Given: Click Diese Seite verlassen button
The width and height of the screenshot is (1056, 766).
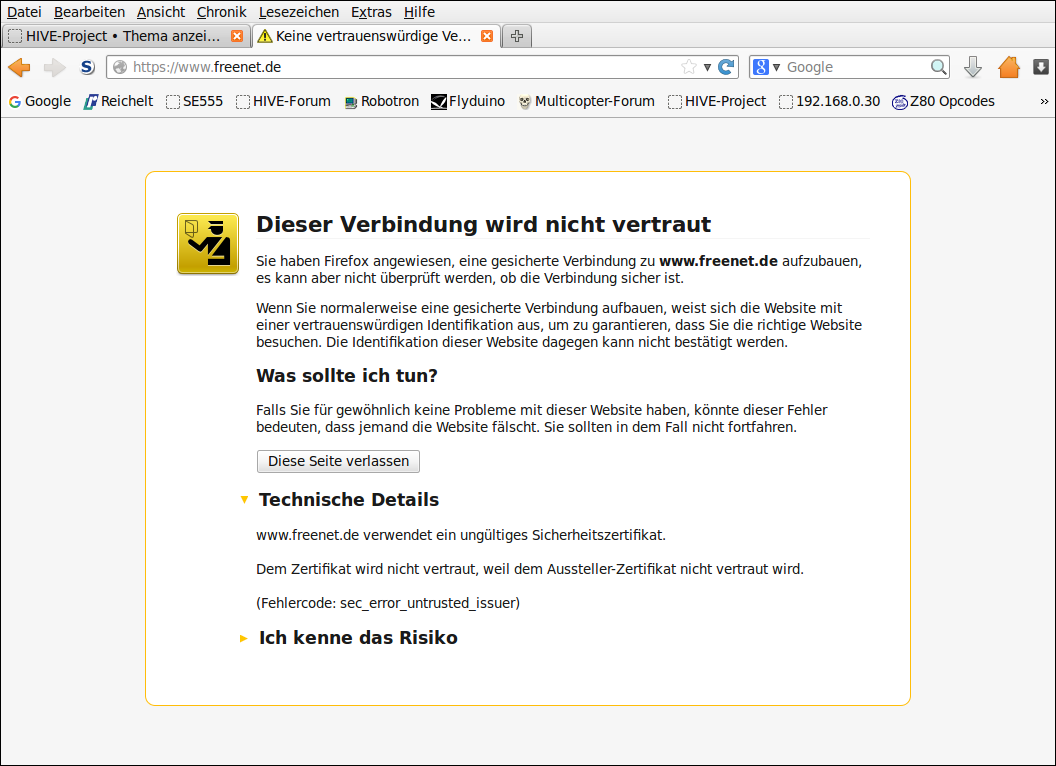Looking at the screenshot, I should 338,461.
